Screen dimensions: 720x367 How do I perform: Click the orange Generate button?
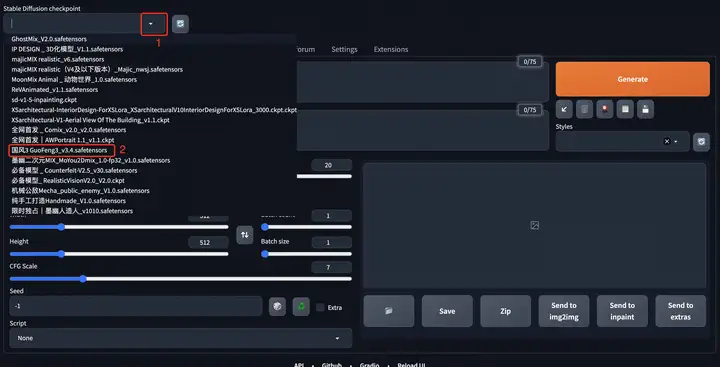(632, 79)
